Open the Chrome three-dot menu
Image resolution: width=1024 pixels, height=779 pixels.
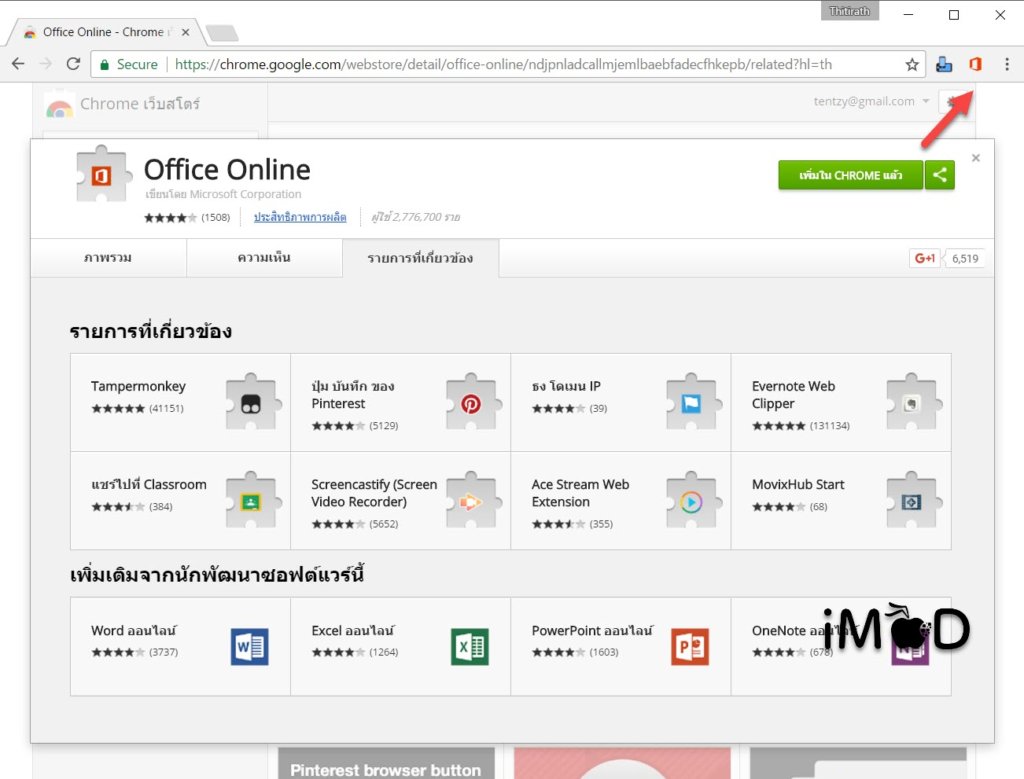[x=1006, y=64]
